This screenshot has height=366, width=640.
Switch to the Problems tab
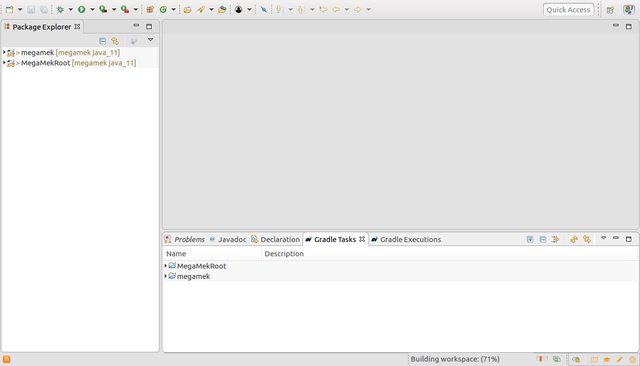click(x=184, y=240)
